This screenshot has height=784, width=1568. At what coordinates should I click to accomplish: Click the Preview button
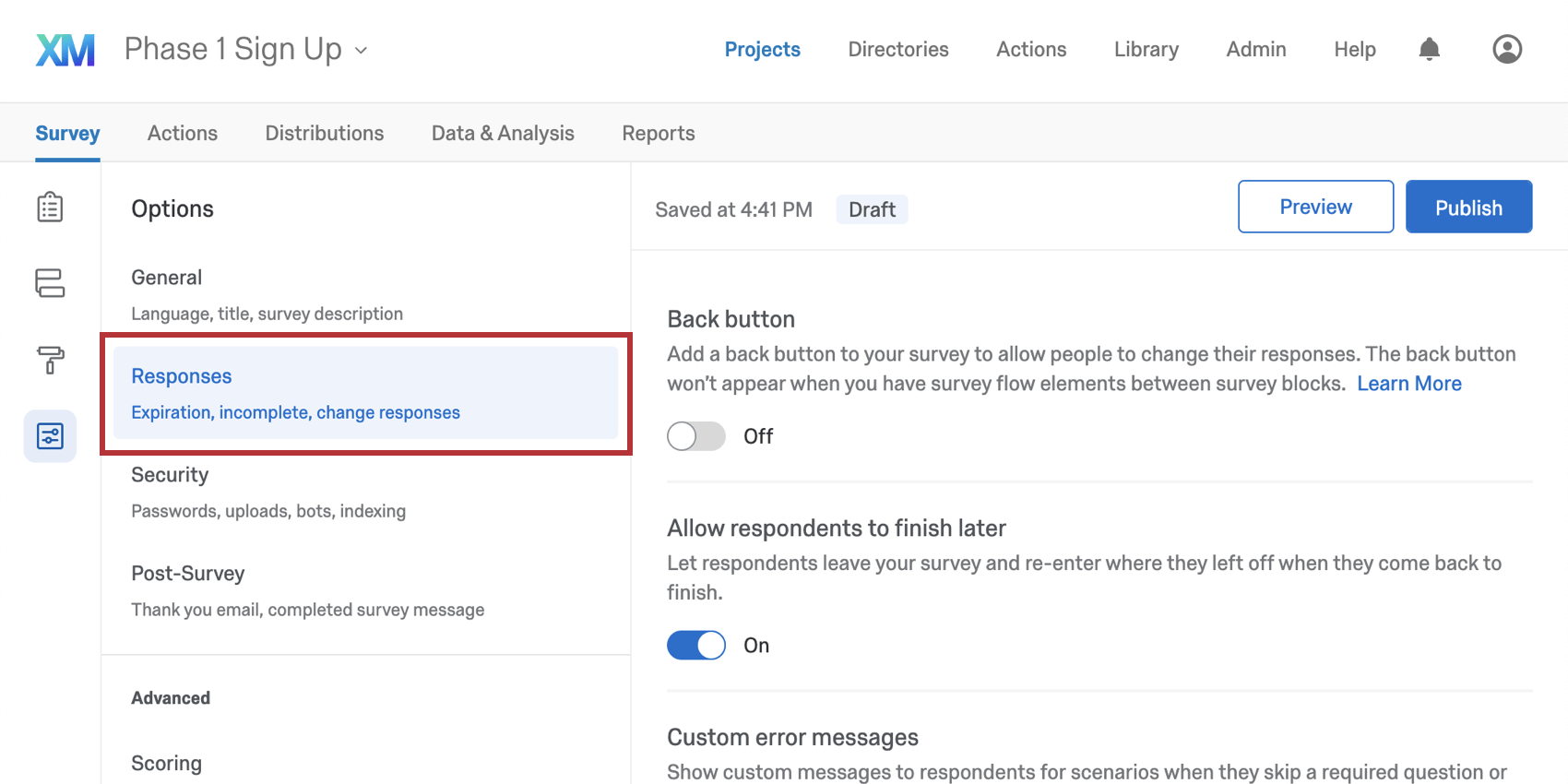1315,207
